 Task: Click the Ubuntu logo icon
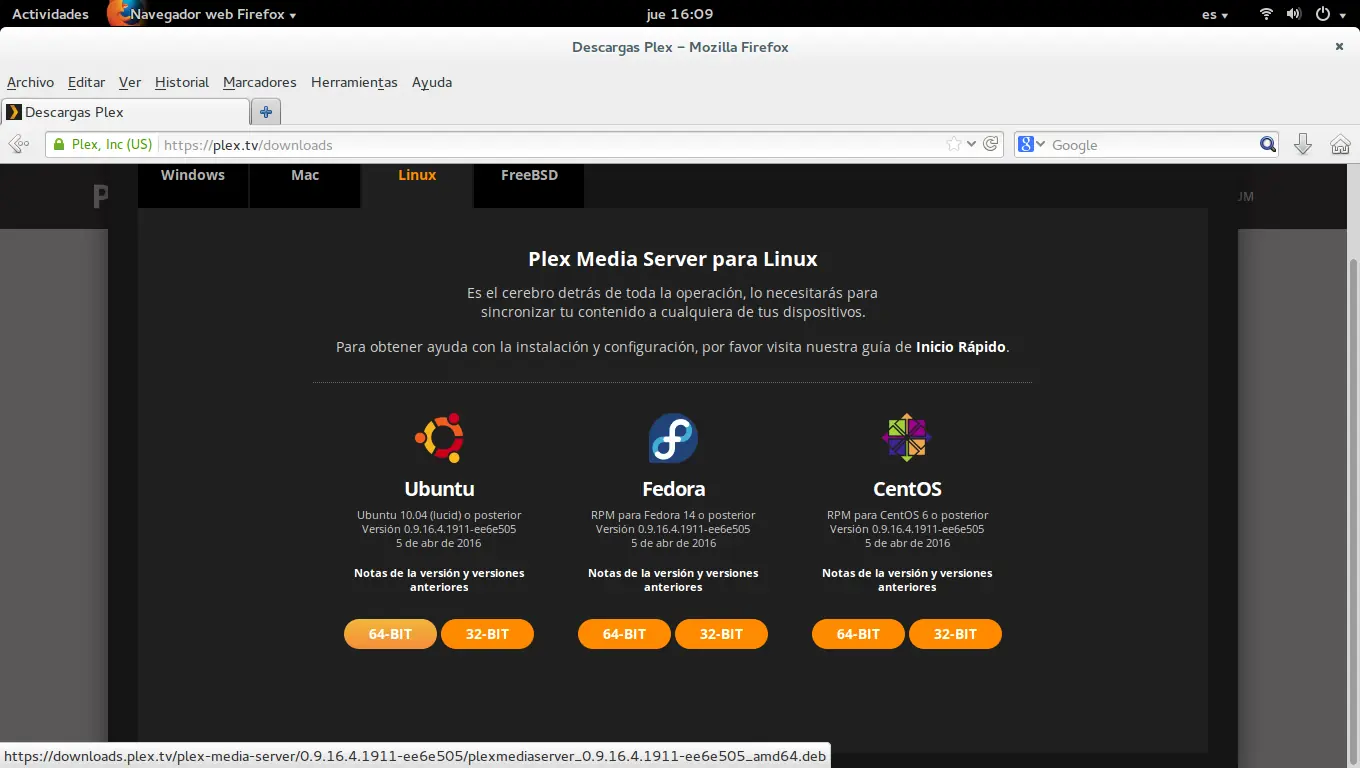point(439,437)
